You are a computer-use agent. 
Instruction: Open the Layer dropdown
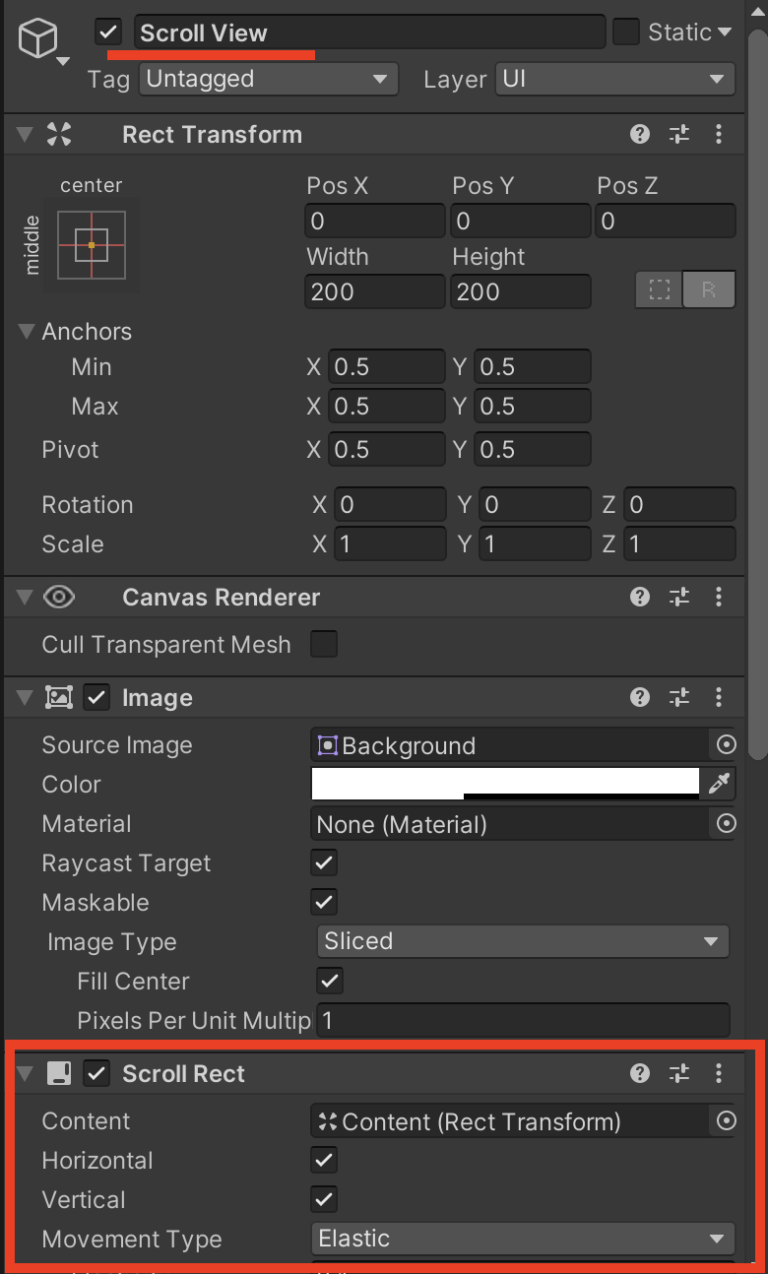pos(614,79)
